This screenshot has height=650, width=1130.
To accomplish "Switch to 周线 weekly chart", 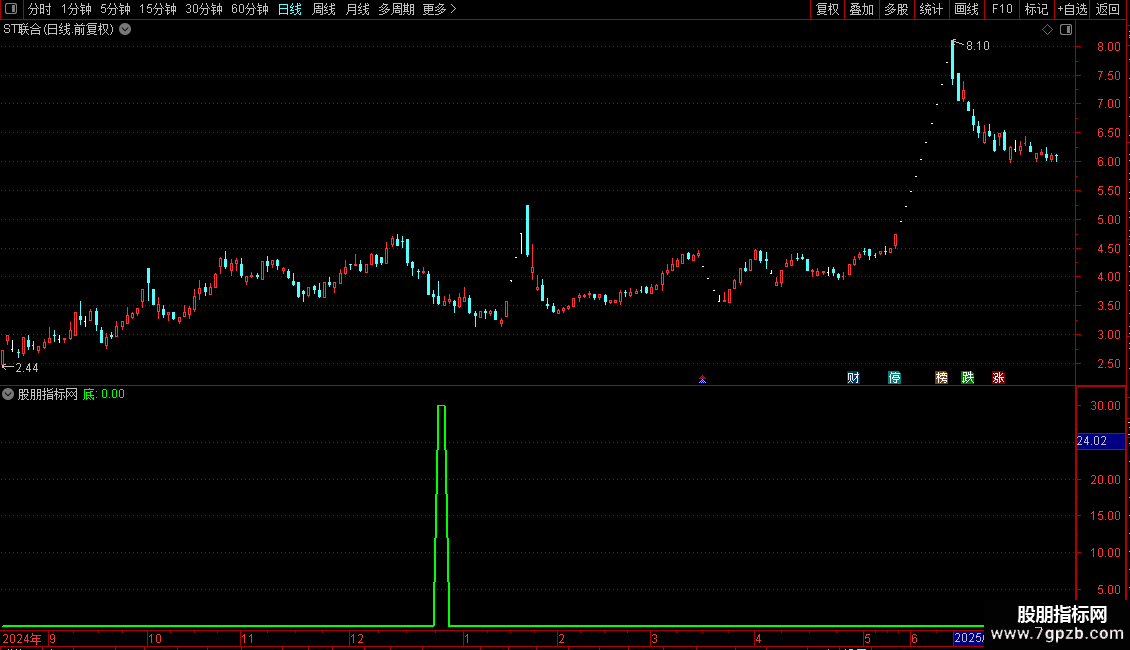I will pyautogui.click(x=324, y=9).
